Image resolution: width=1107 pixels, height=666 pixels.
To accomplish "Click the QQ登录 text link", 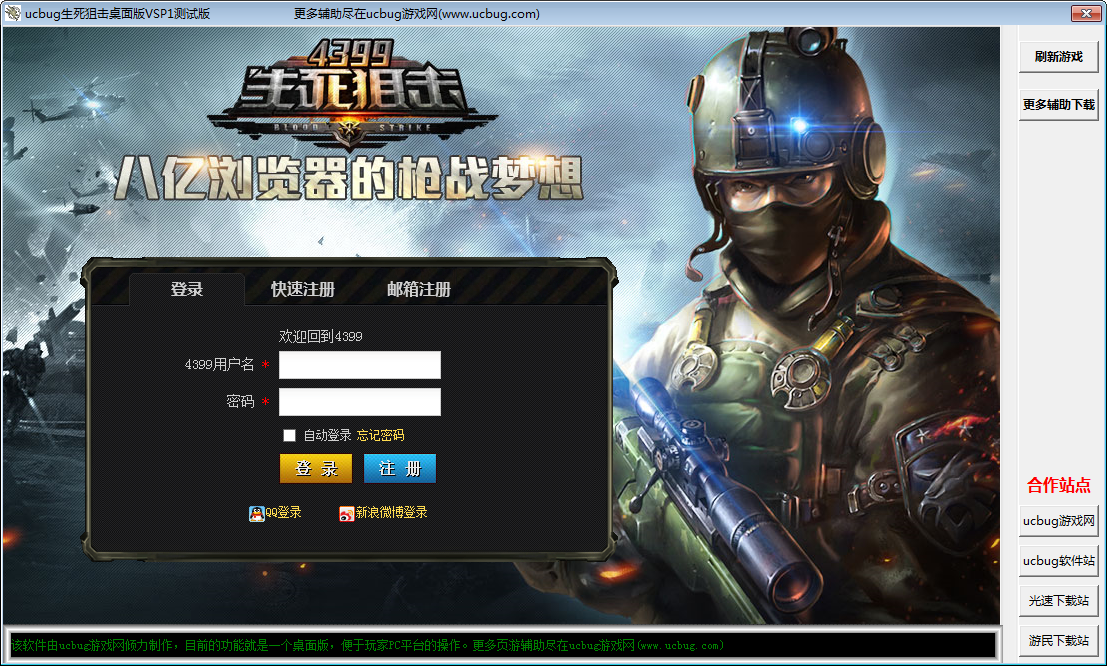I will coord(283,513).
